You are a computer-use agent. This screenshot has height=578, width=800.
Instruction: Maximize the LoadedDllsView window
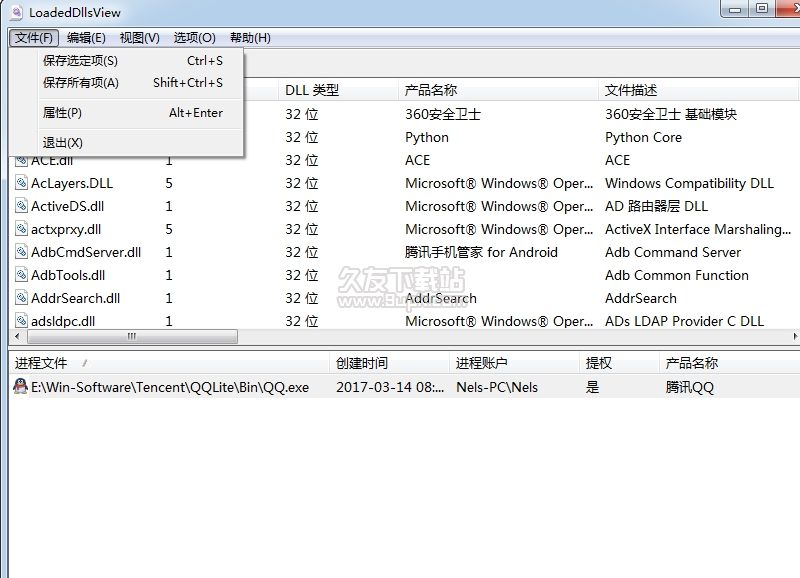pos(761,9)
